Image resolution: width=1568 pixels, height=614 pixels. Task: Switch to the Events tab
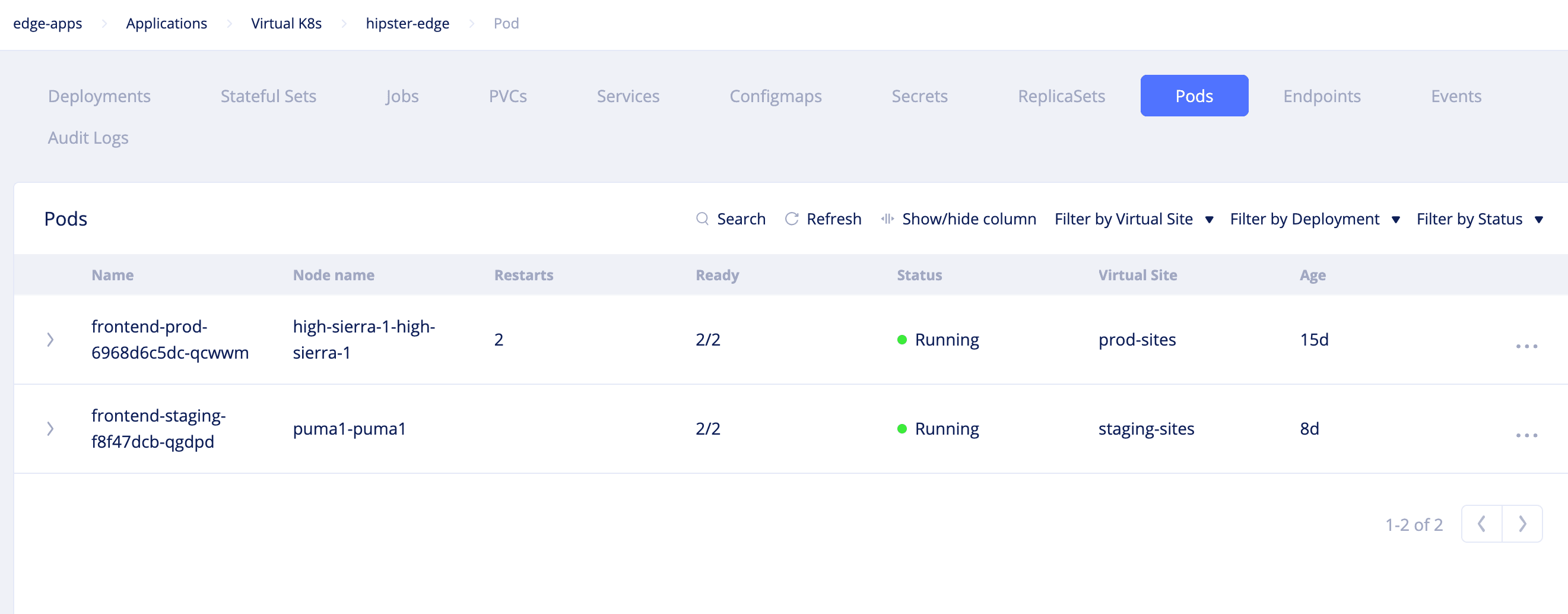click(1455, 96)
